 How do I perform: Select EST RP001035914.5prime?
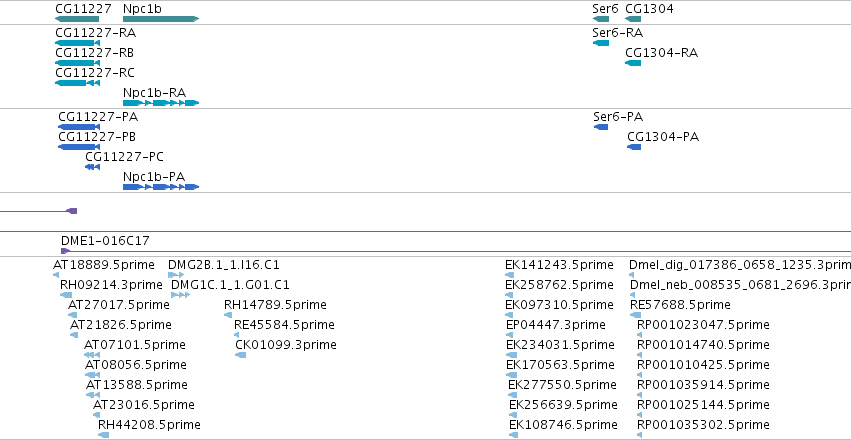pos(703,385)
